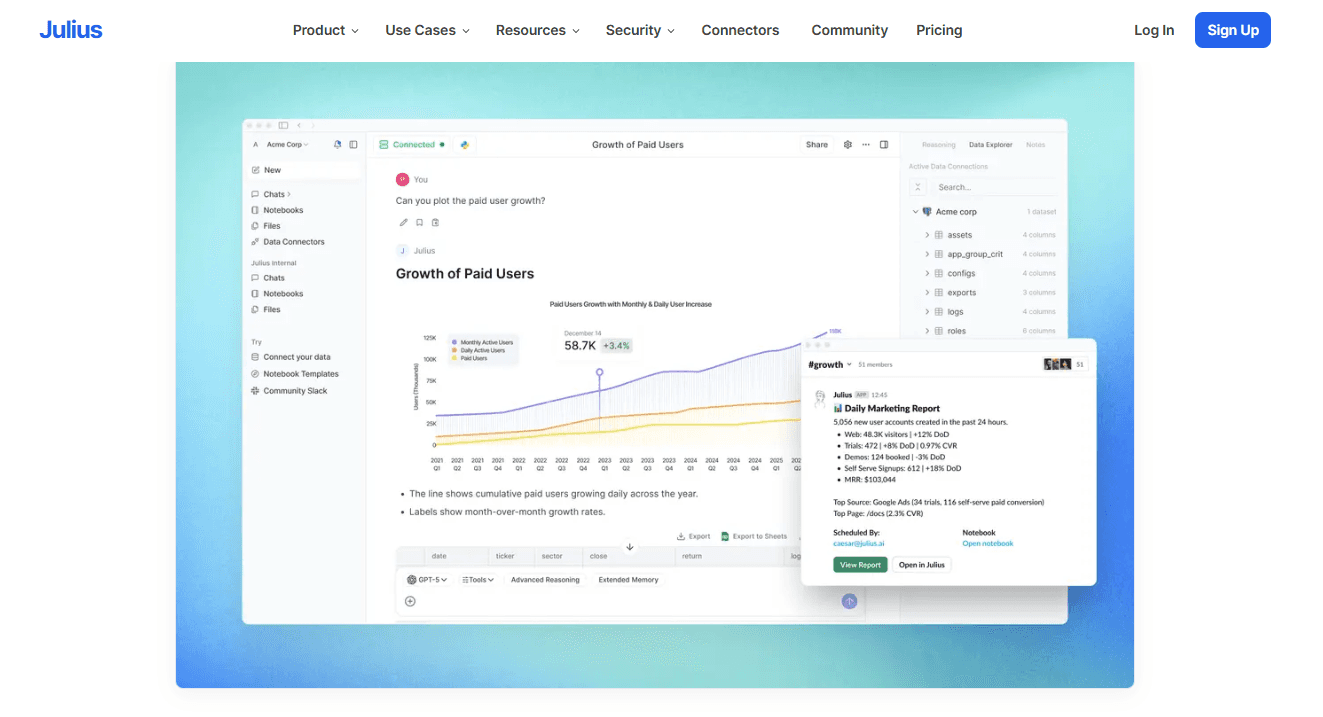The width and height of the screenshot is (1323, 717).
Task: Click the Log In link
Action: [x=1154, y=30]
